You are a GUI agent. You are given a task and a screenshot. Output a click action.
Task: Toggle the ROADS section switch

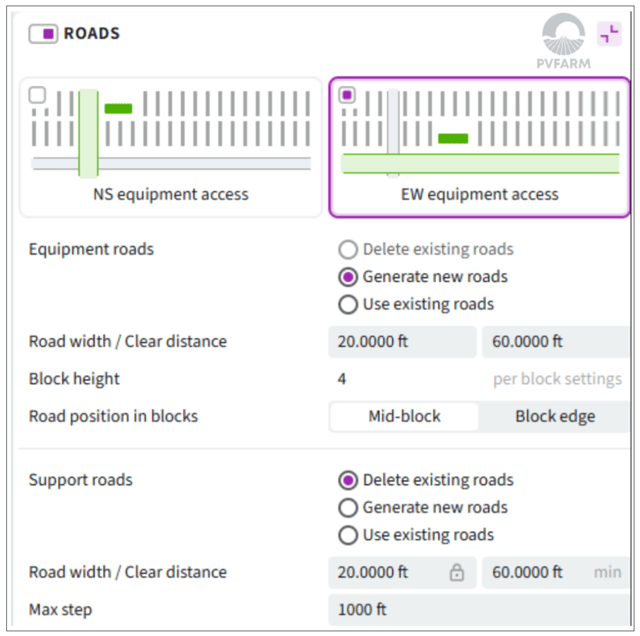point(43,34)
